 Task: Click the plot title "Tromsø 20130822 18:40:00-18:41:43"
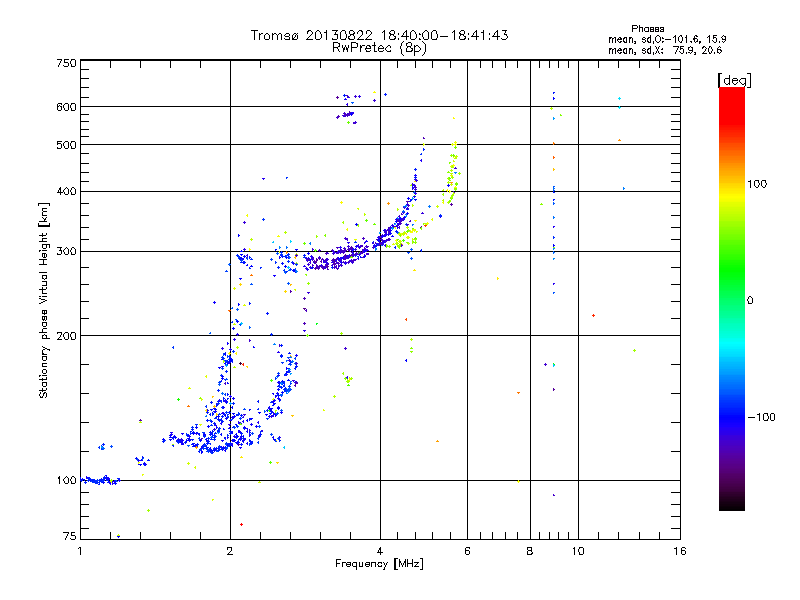pos(379,35)
